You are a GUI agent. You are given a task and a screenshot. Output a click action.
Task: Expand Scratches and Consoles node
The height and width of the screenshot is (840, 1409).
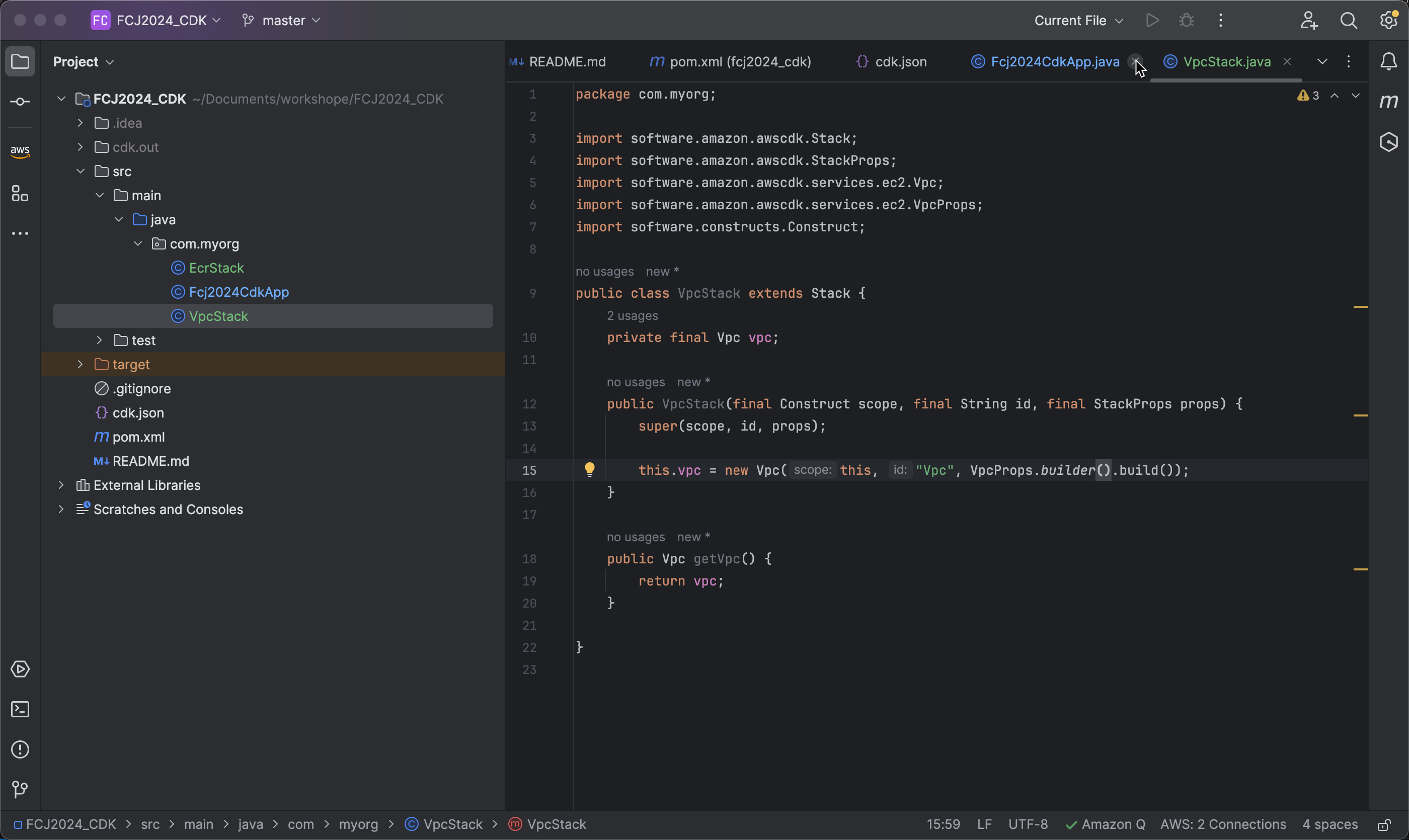tap(61, 510)
